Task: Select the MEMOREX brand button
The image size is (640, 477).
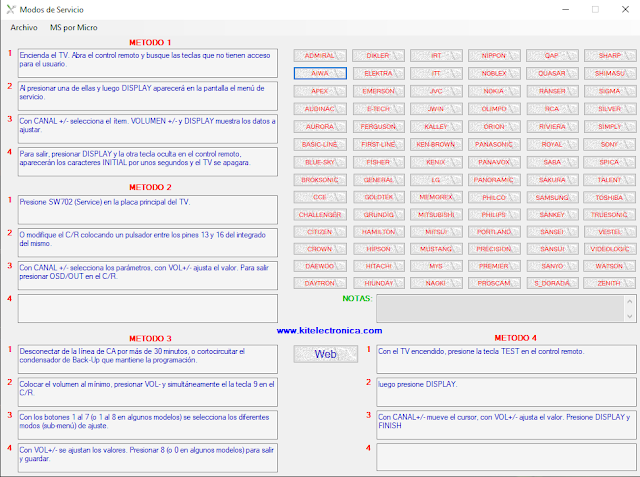Action: (436, 197)
